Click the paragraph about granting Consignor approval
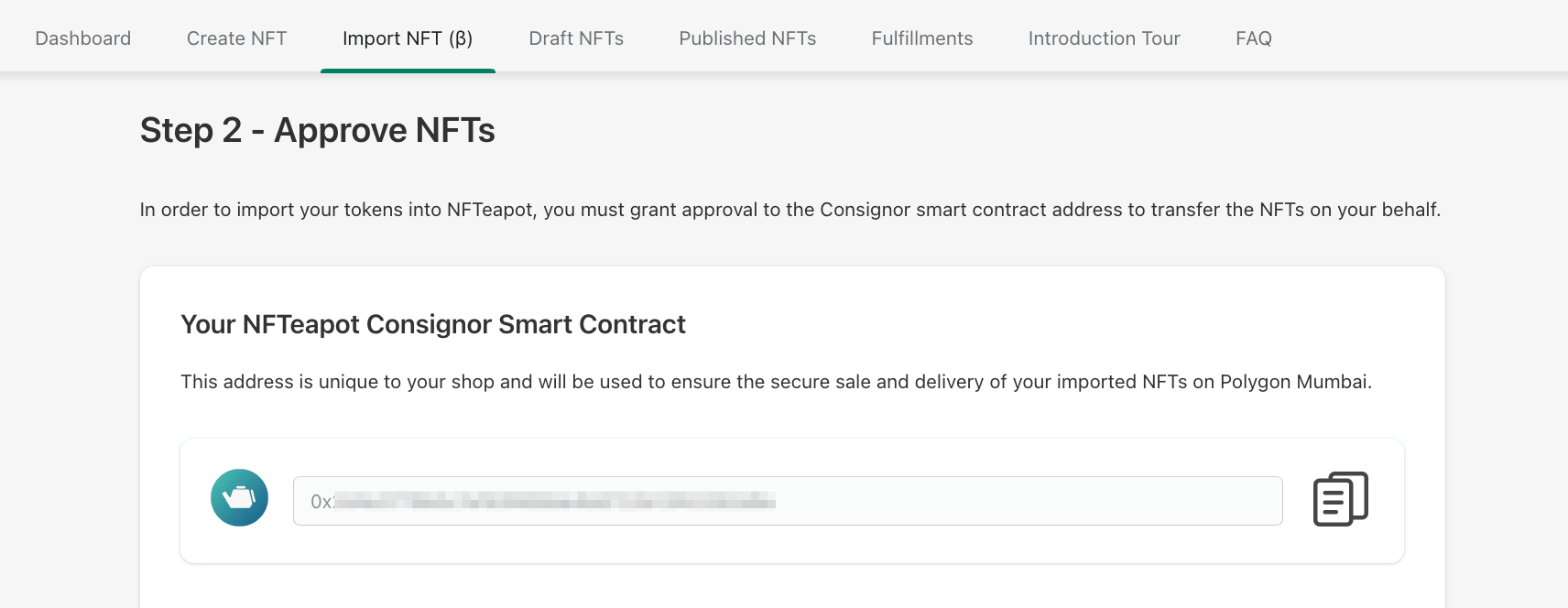The height and width of the screenshot is (608, 1568). click(x=789, y=210)
